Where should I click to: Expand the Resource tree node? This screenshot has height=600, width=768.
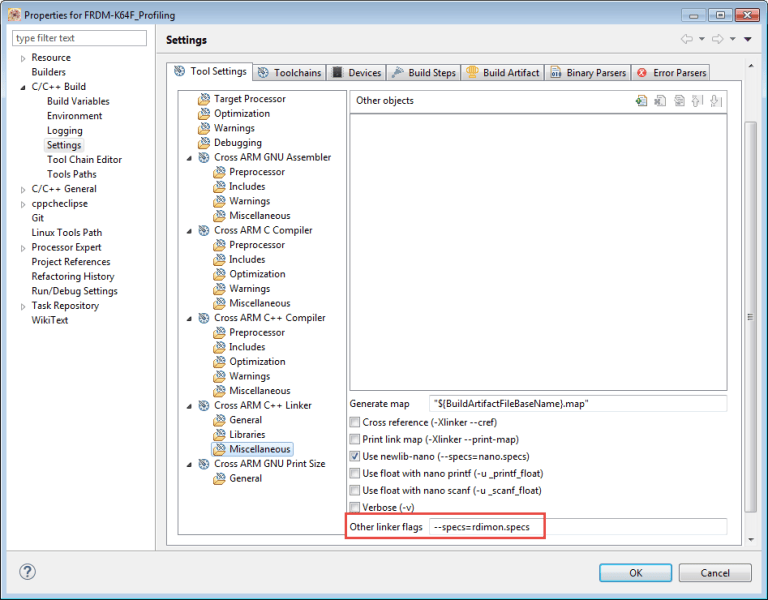tap(23, 58)
